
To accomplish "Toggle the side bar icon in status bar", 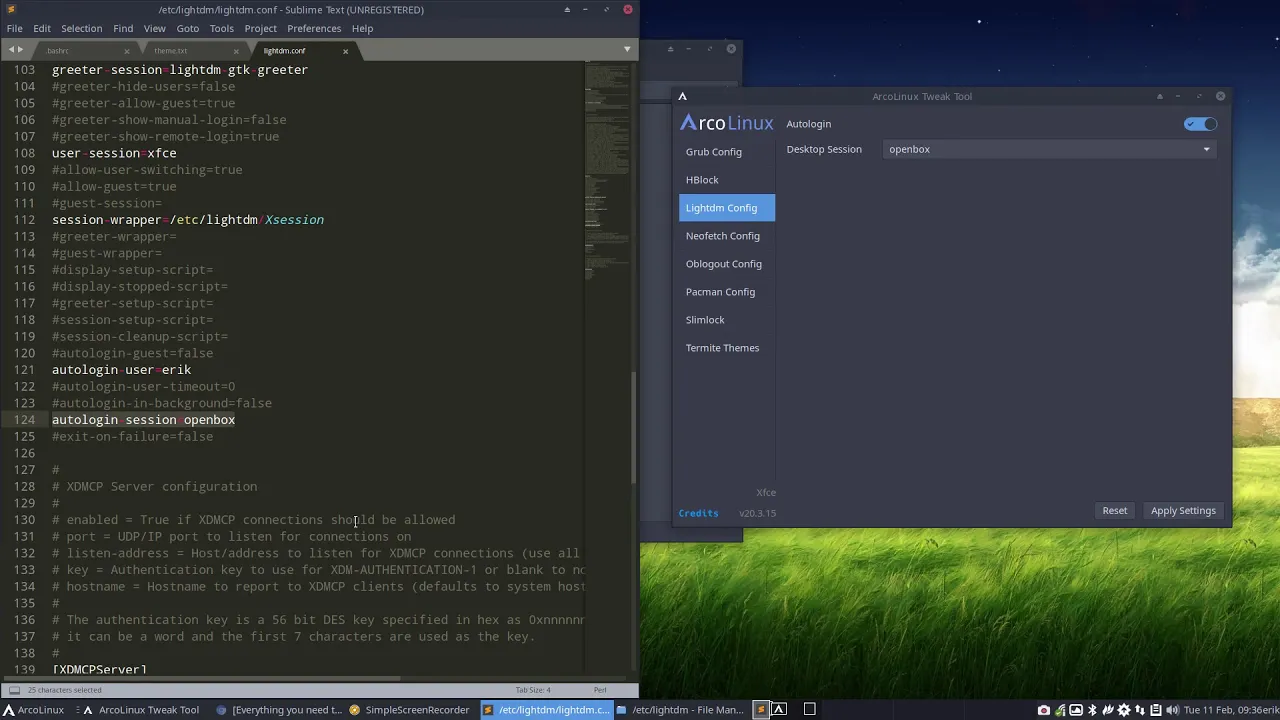I will point(14,690).
